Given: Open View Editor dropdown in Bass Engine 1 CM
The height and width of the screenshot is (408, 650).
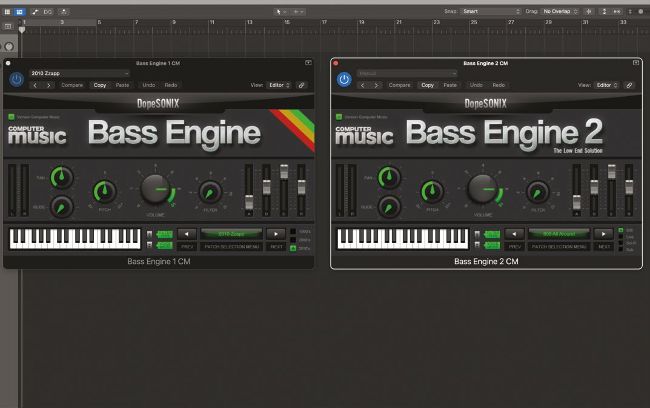Looking at the screenshot, I should click(279, 85).
